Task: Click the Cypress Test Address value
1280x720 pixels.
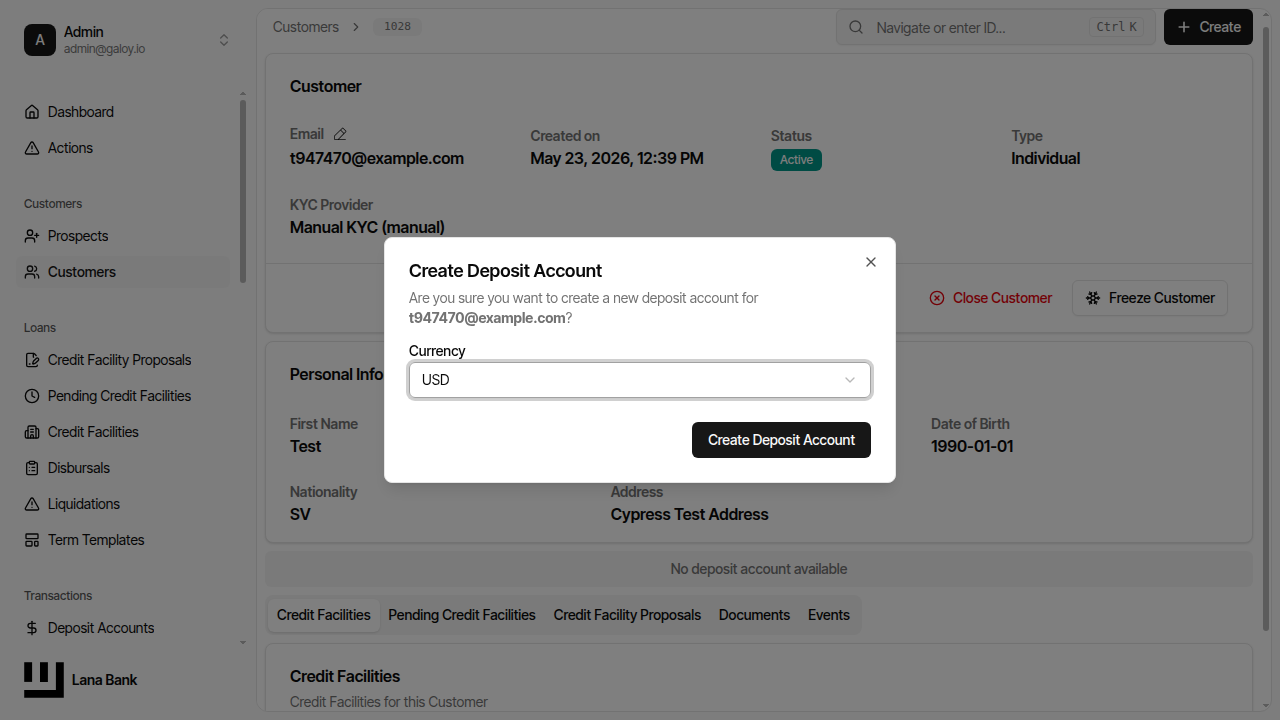Action: [690, 514]
